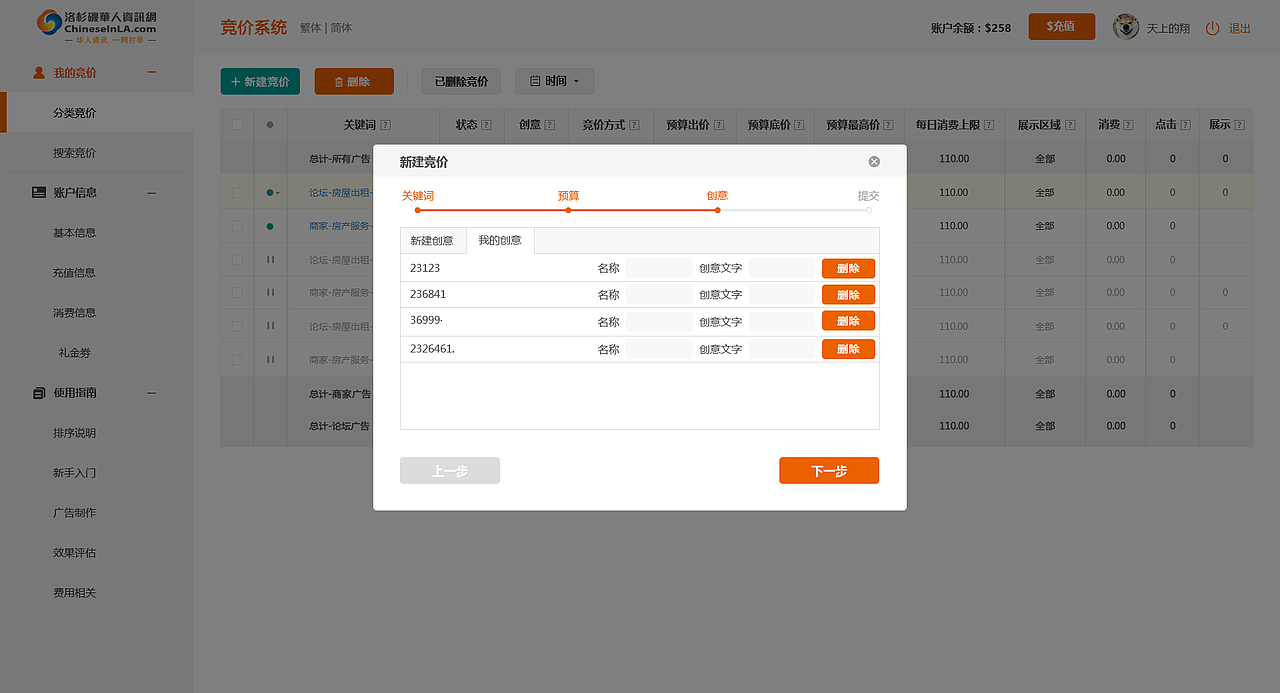Screen dimensions: 1280x693
Task: Click the 下一步 button in the dialog
Action: point(829,470)
